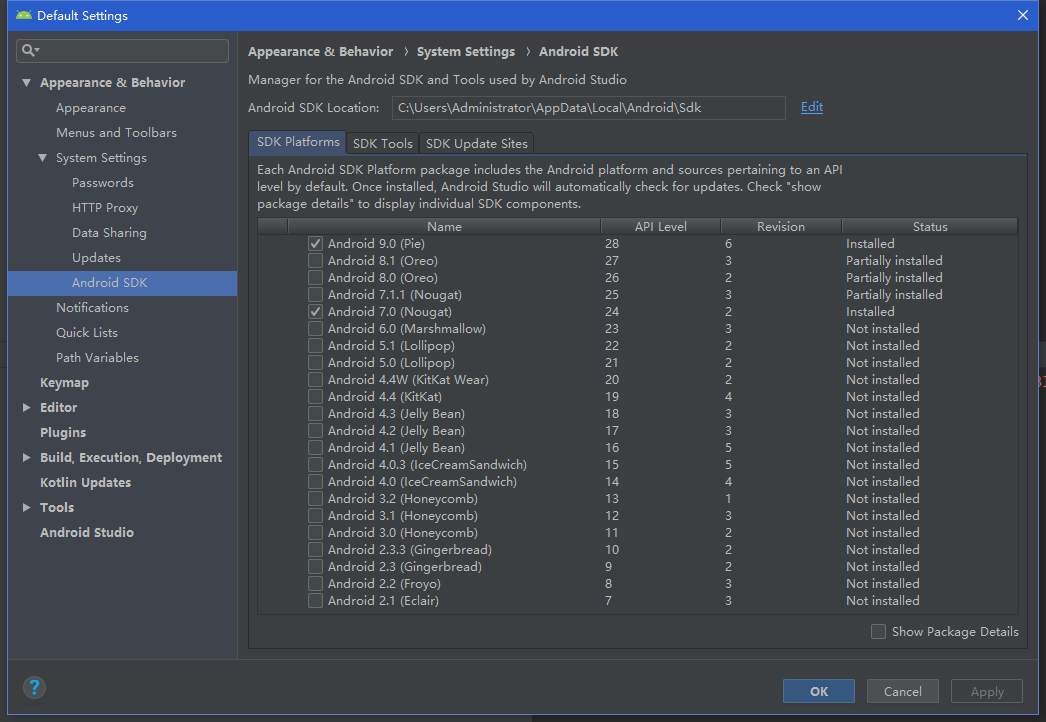Sort by API Level column header
This screenshot has height=722, width=1046.
(x=660, y=226)
